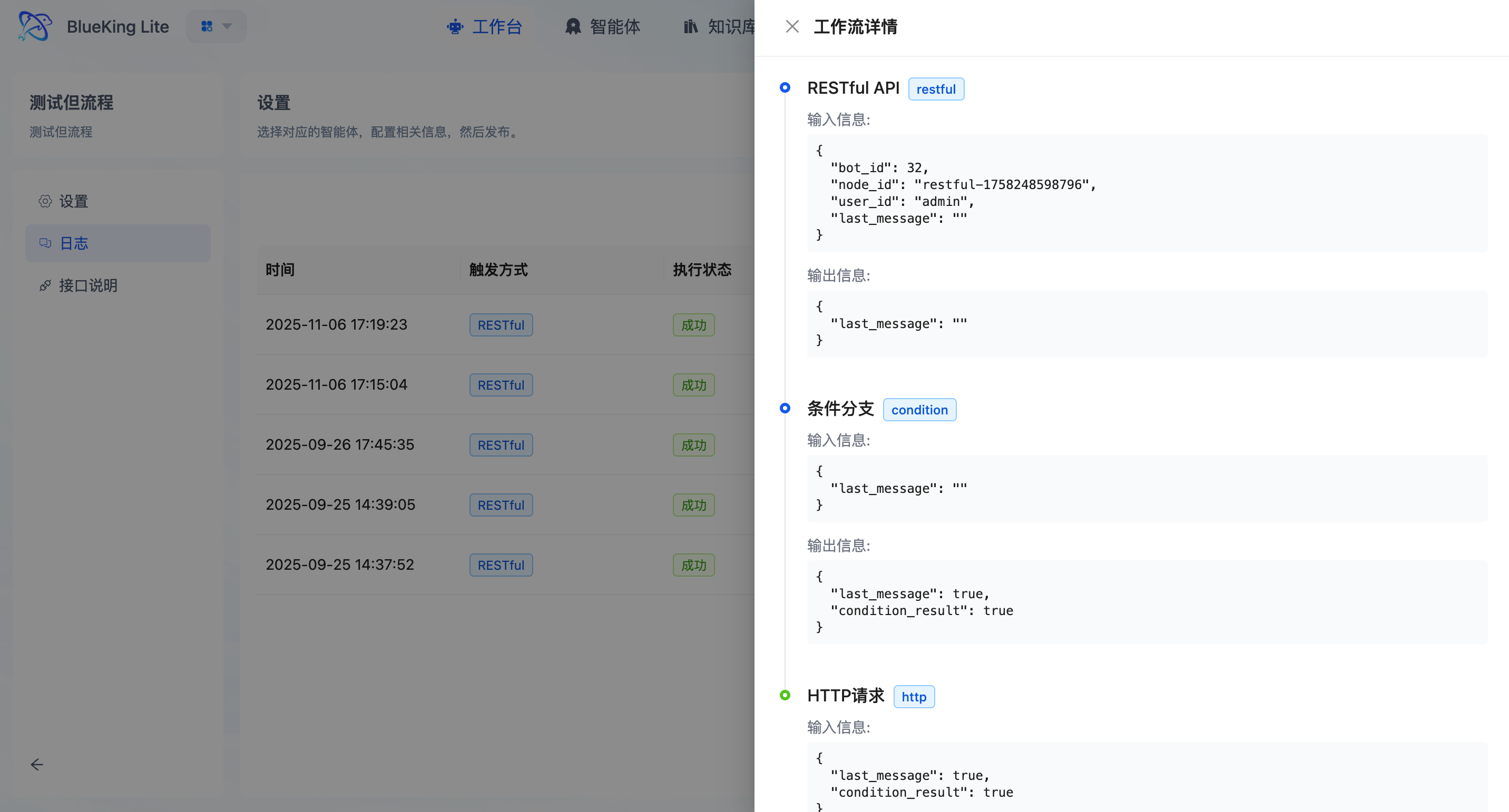This screenshot has height=812, width=1509.
Task: Click the restful tag badge
Action: coord(936,89)
